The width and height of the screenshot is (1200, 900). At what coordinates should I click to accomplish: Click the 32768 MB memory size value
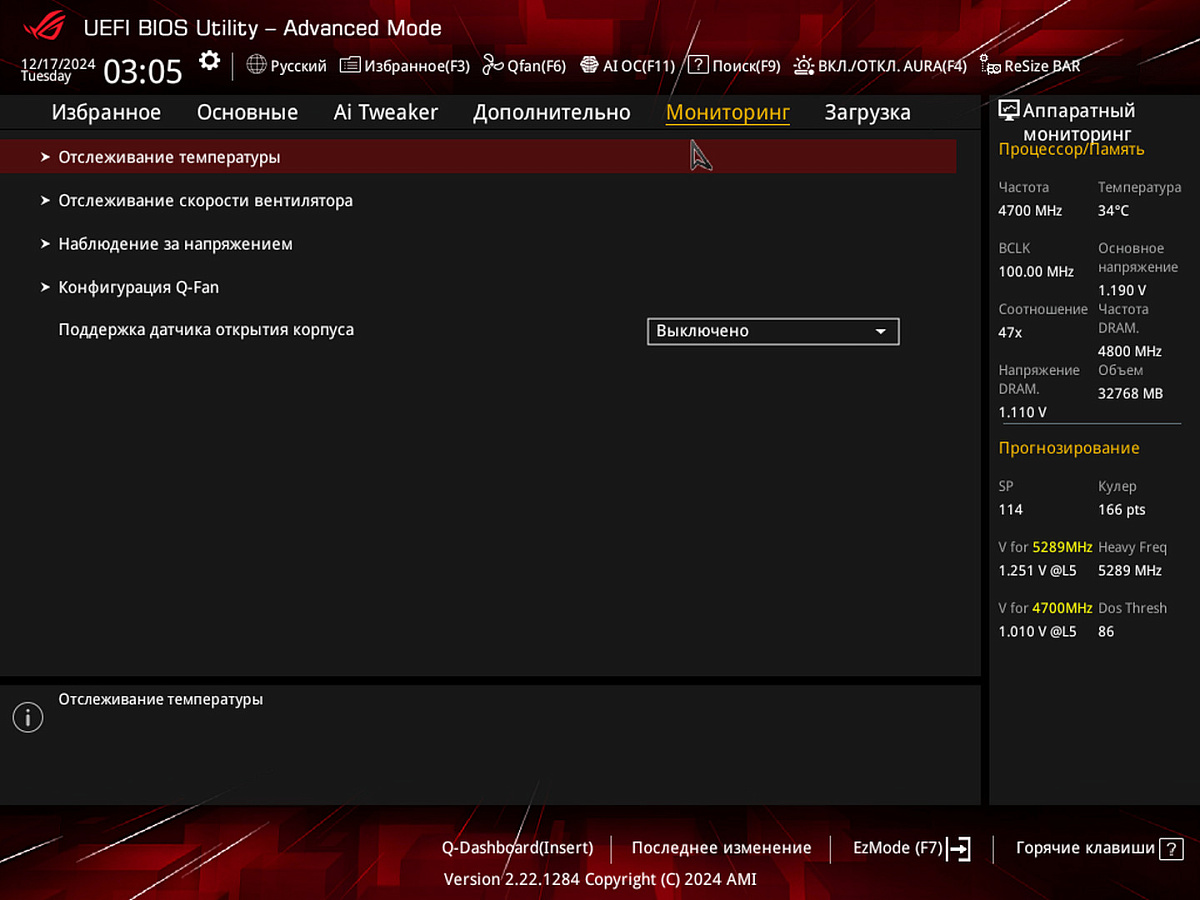coord(1130,394)
